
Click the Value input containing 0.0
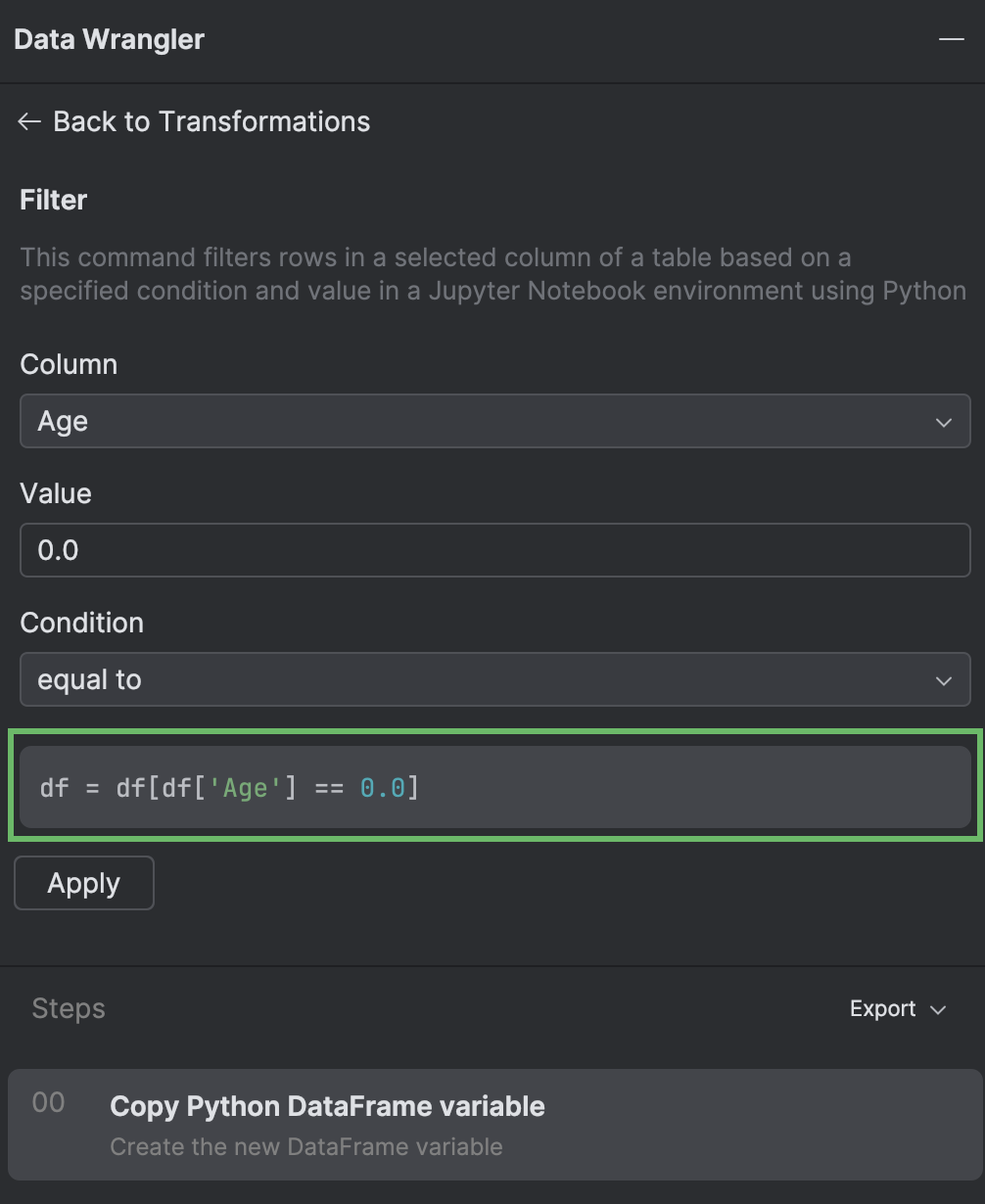pos(494,550)
